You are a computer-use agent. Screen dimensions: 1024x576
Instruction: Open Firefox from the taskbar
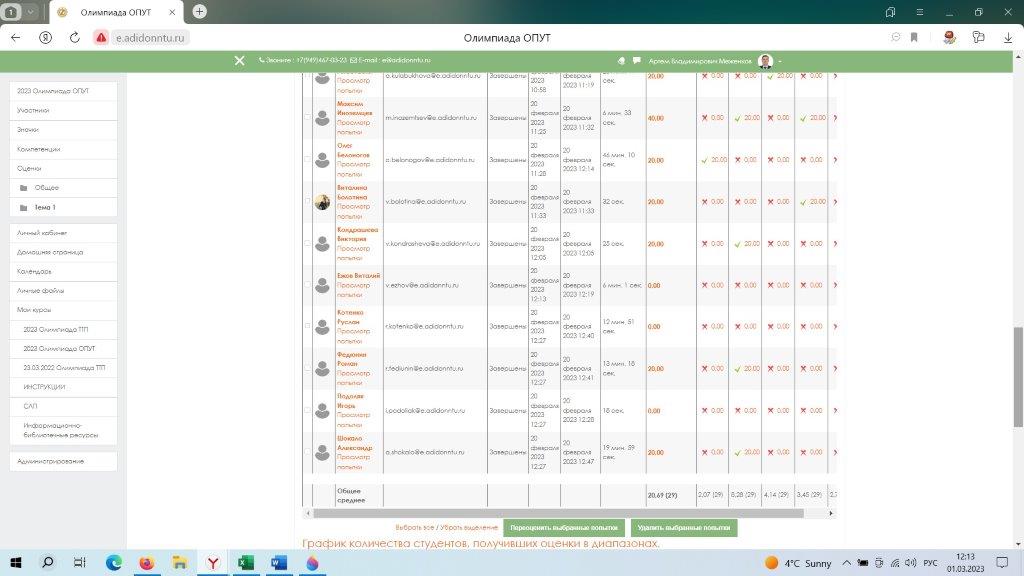point(147,563)
